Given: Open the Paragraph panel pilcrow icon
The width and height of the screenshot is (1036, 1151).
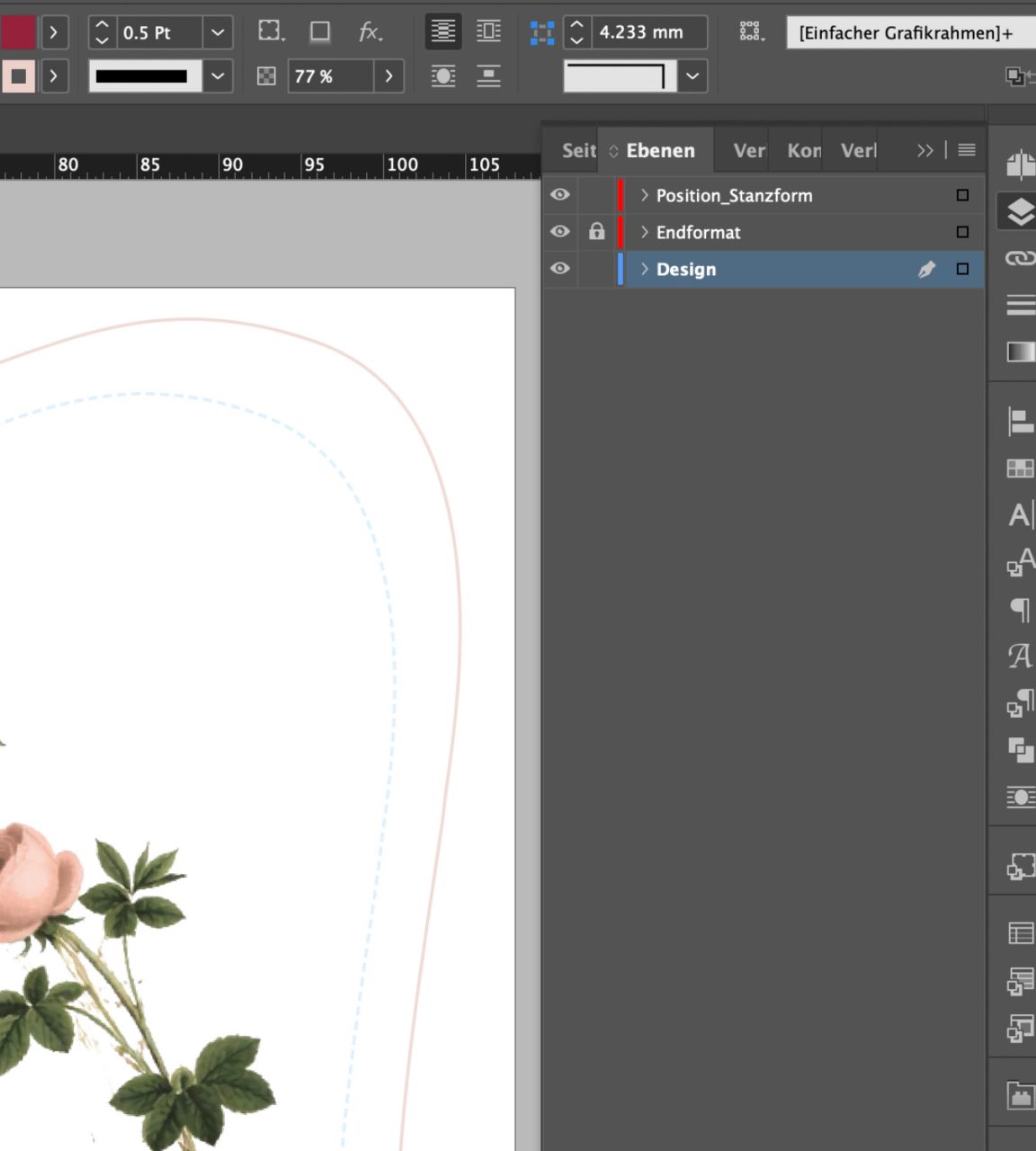Looking at the screenshot, I should pos(1020,610).
